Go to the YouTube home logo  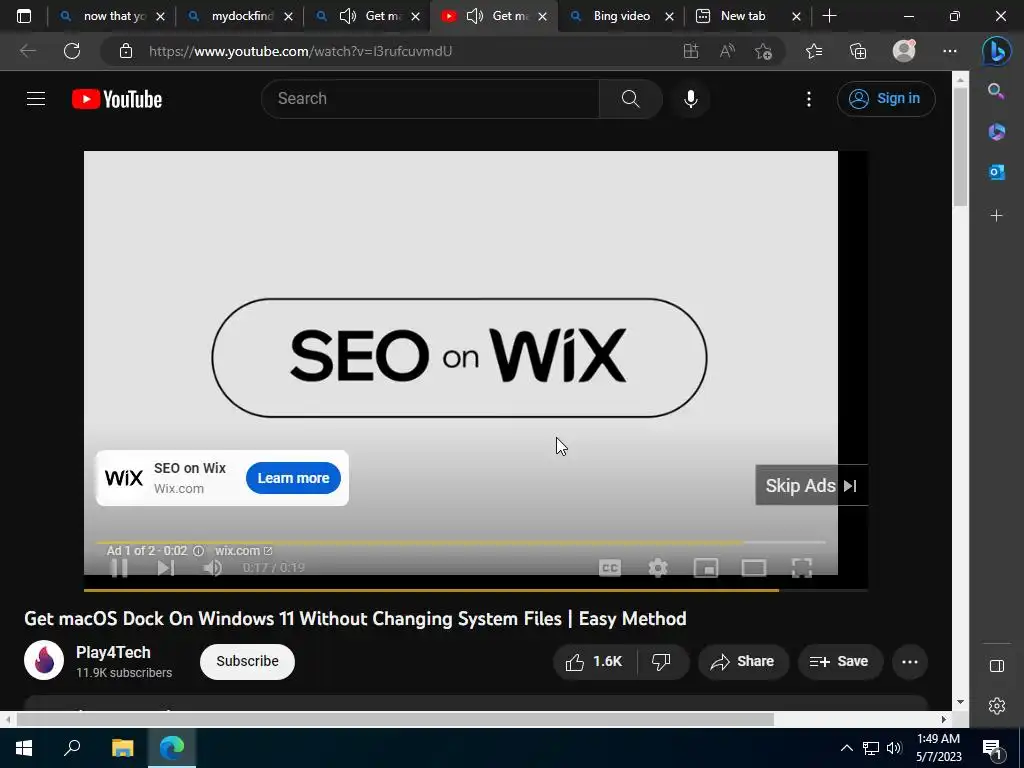pyautogui.click(x=117, y=99)
